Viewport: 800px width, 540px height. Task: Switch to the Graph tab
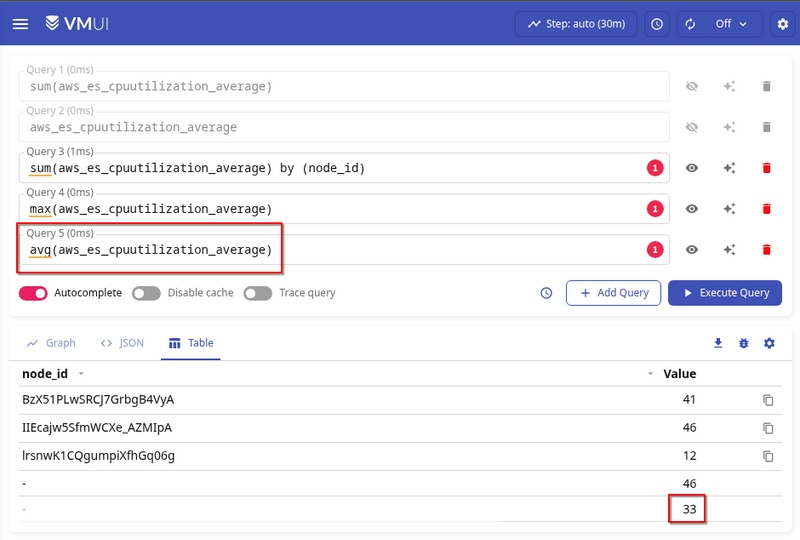coord(51,343)
